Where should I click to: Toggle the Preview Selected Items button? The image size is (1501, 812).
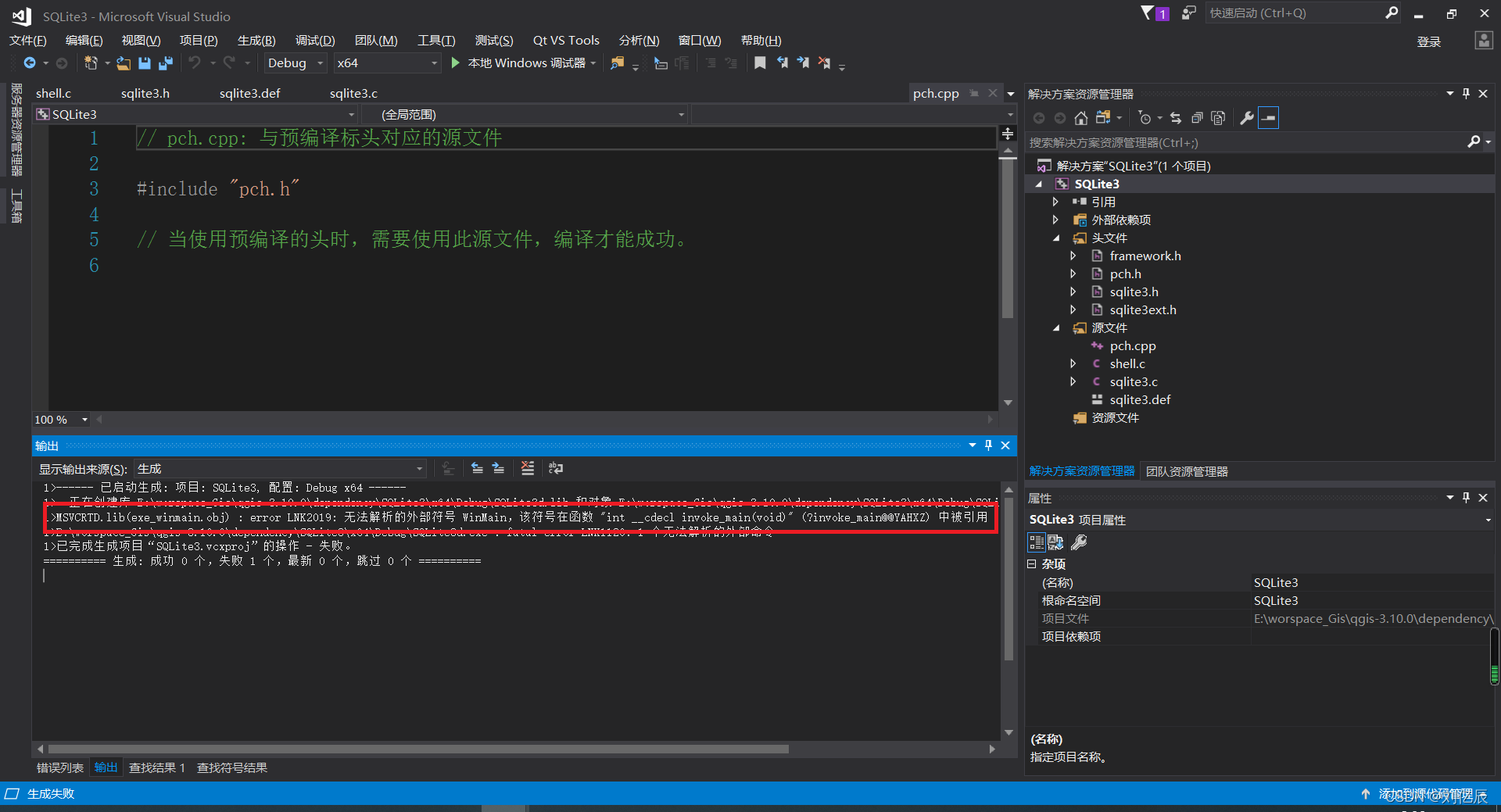coord(1269,118)
